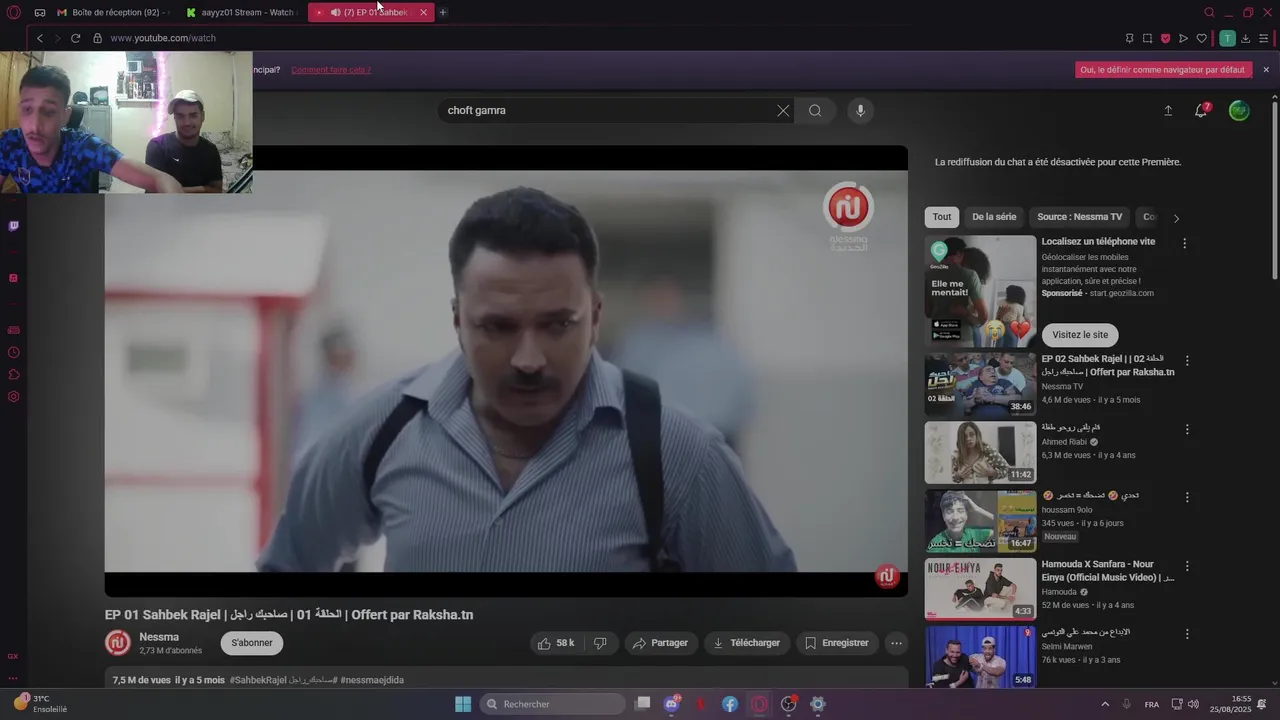Start voice search with the microphone icon
Screen dimensions: 1280x720
click(x=860, y=110)
